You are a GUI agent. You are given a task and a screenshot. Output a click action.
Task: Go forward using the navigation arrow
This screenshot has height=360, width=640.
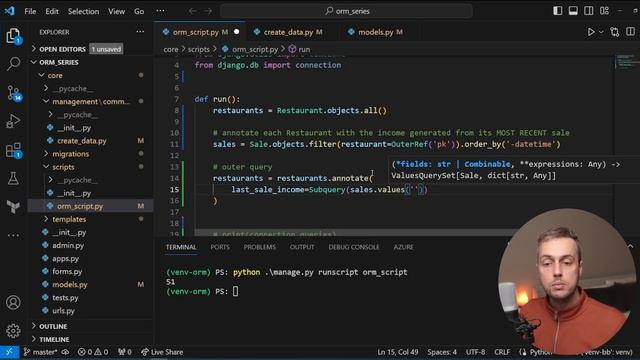208,11
